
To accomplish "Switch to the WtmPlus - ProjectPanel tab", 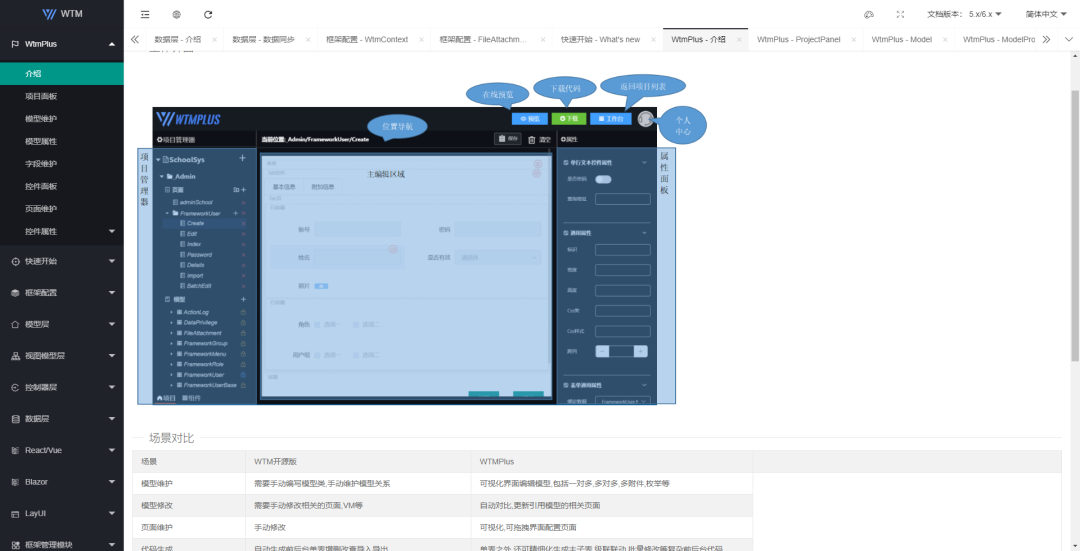I will click(798, 40).
